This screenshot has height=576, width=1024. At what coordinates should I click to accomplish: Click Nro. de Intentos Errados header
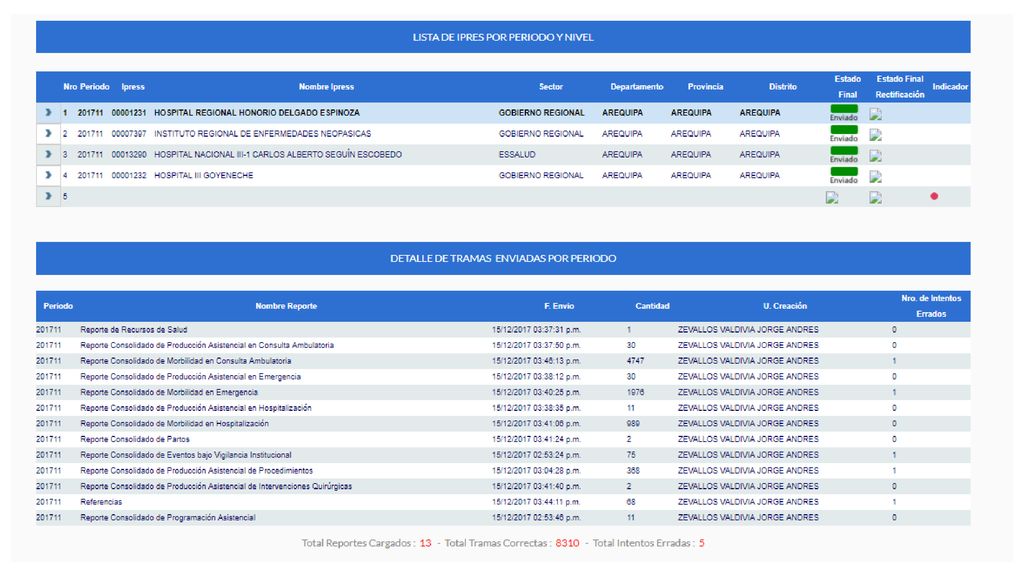[931, 306]
